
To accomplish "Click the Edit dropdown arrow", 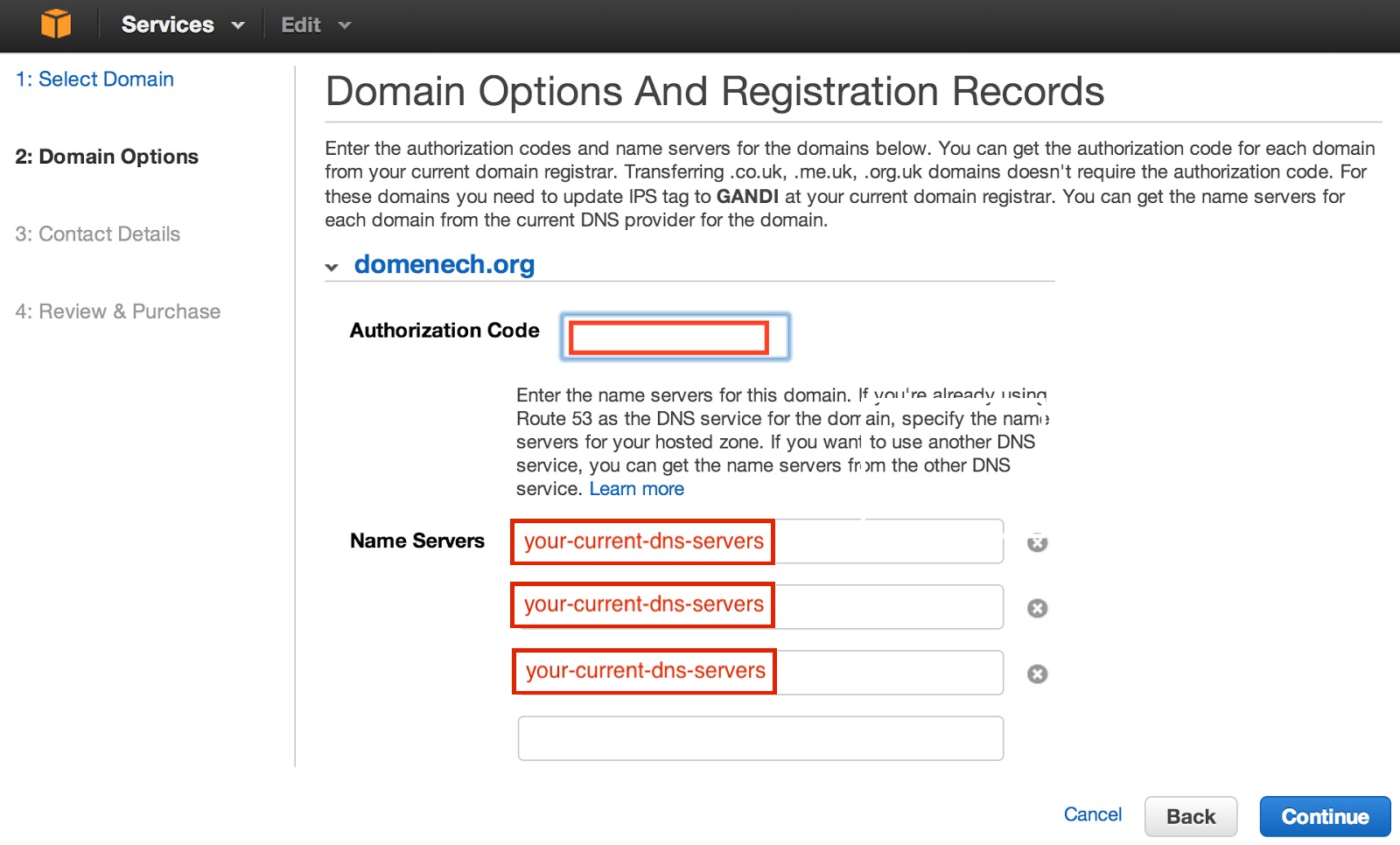I will tap(345, 25).
